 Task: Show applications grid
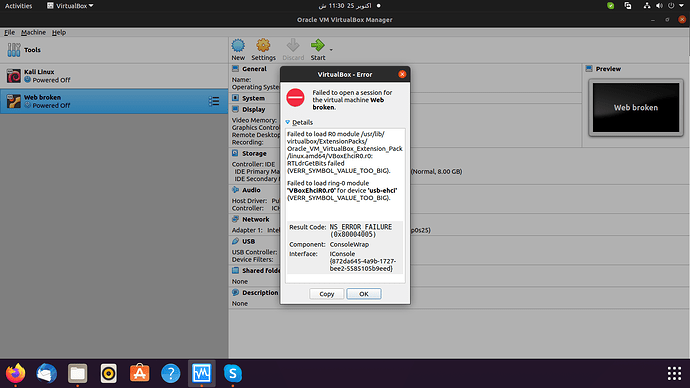674,373
